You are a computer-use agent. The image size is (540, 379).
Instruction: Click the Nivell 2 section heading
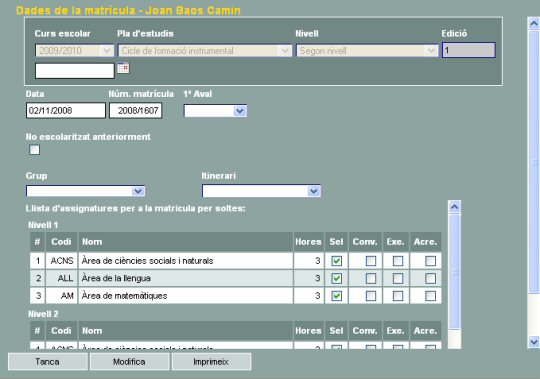(43, 314)
